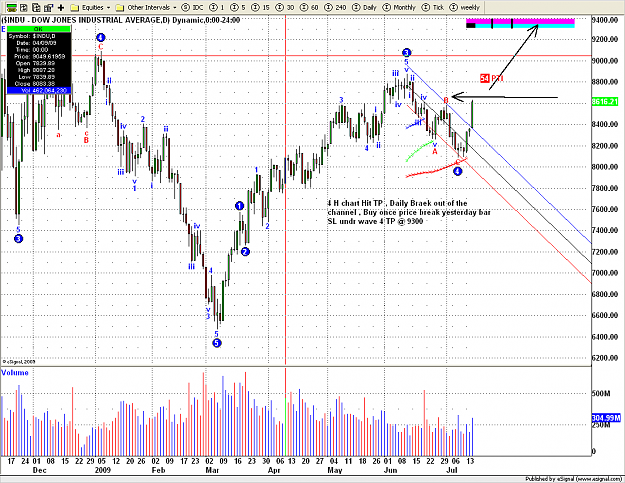Switch to the 30-minute interval

[286, 7]
